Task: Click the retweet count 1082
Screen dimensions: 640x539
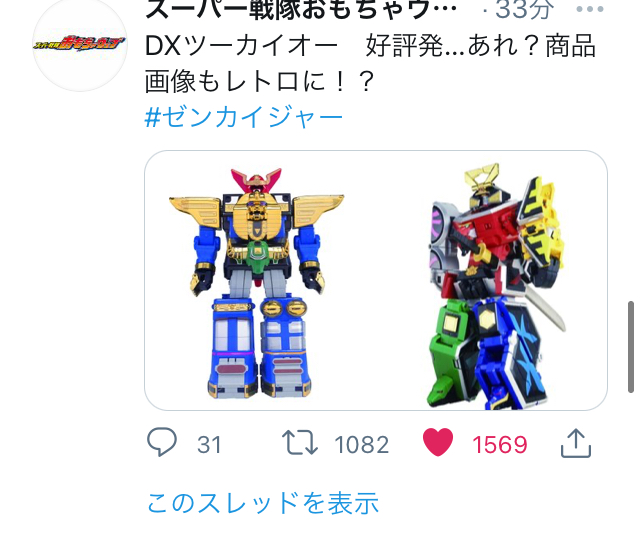Action: pos(362,444)
